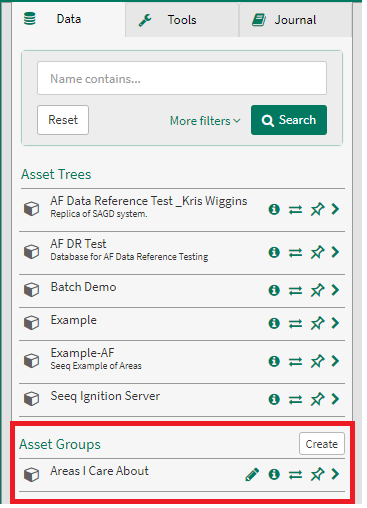Click the info icon for Areas I Care About
The image size is (367, 508).
click(x=274, y=474)
